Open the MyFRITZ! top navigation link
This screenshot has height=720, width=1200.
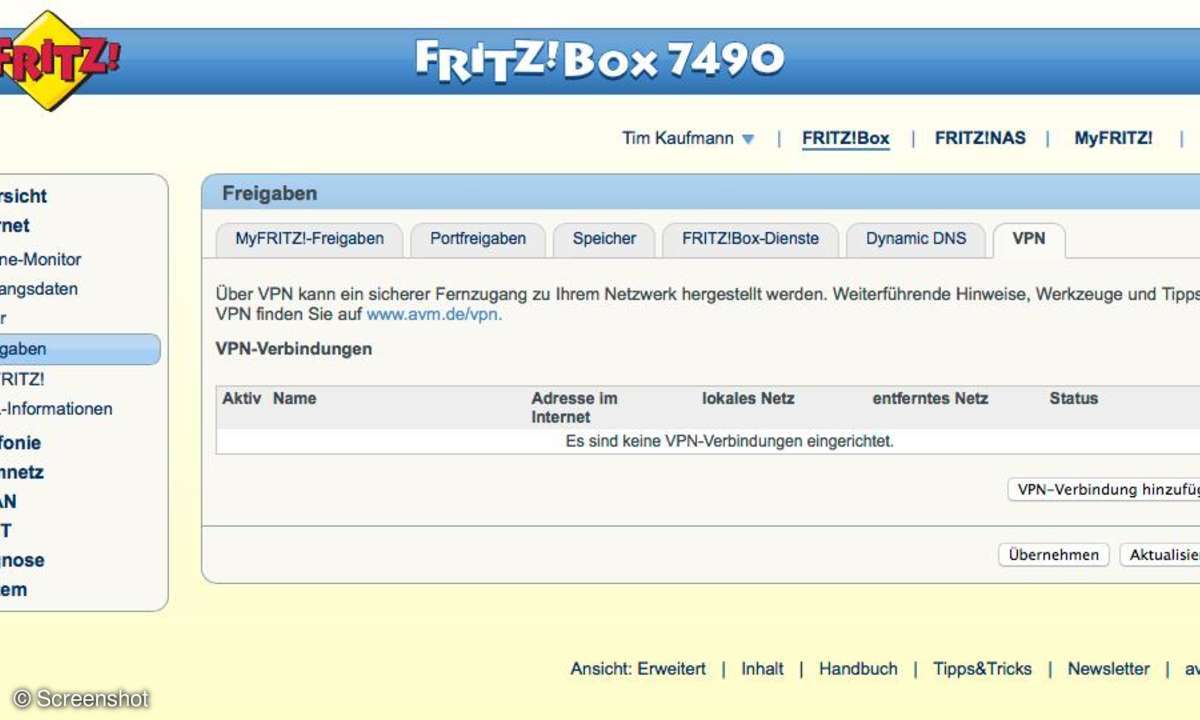[x=1113, y=139]
